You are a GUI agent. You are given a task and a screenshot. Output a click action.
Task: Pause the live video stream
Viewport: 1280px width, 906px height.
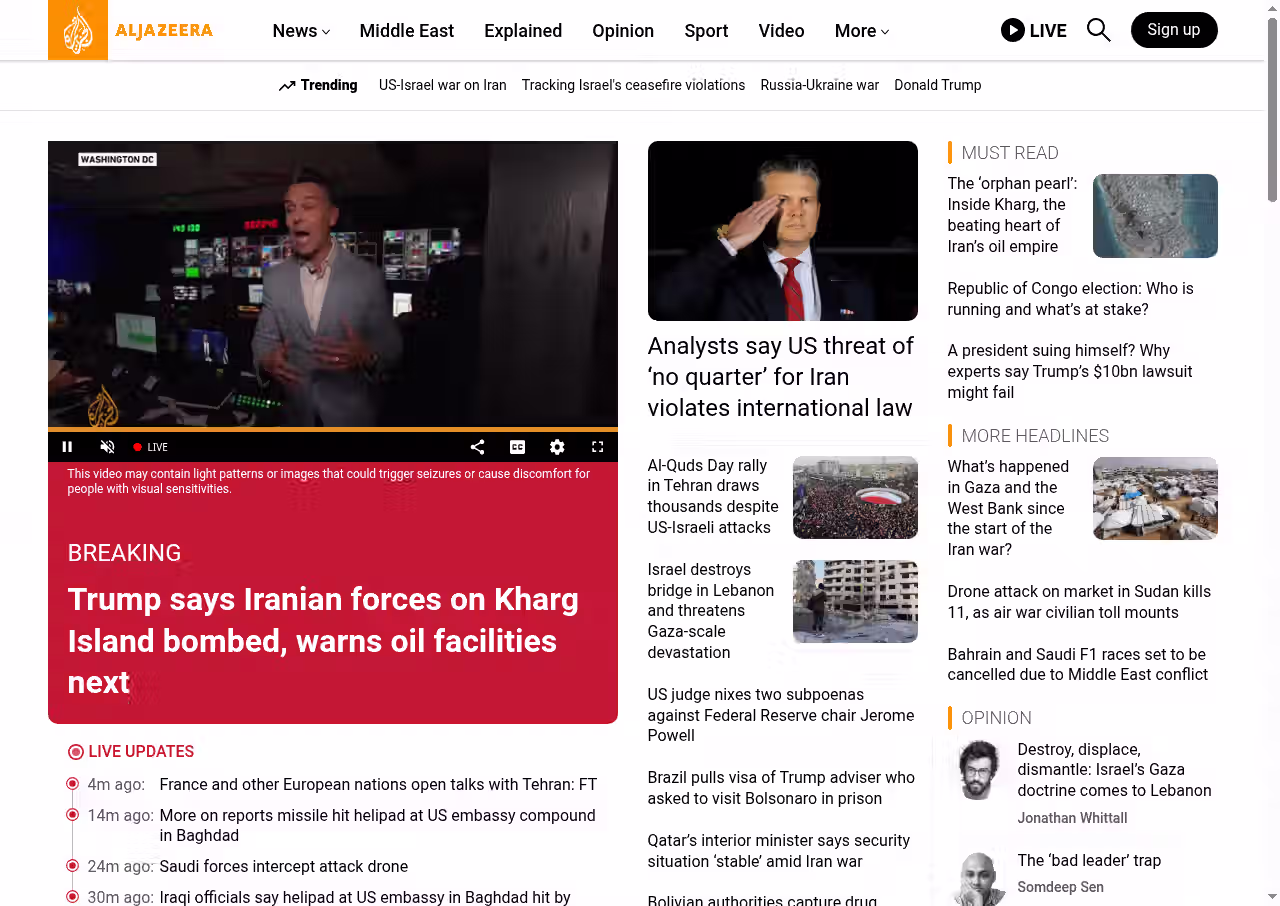(68, 447)
